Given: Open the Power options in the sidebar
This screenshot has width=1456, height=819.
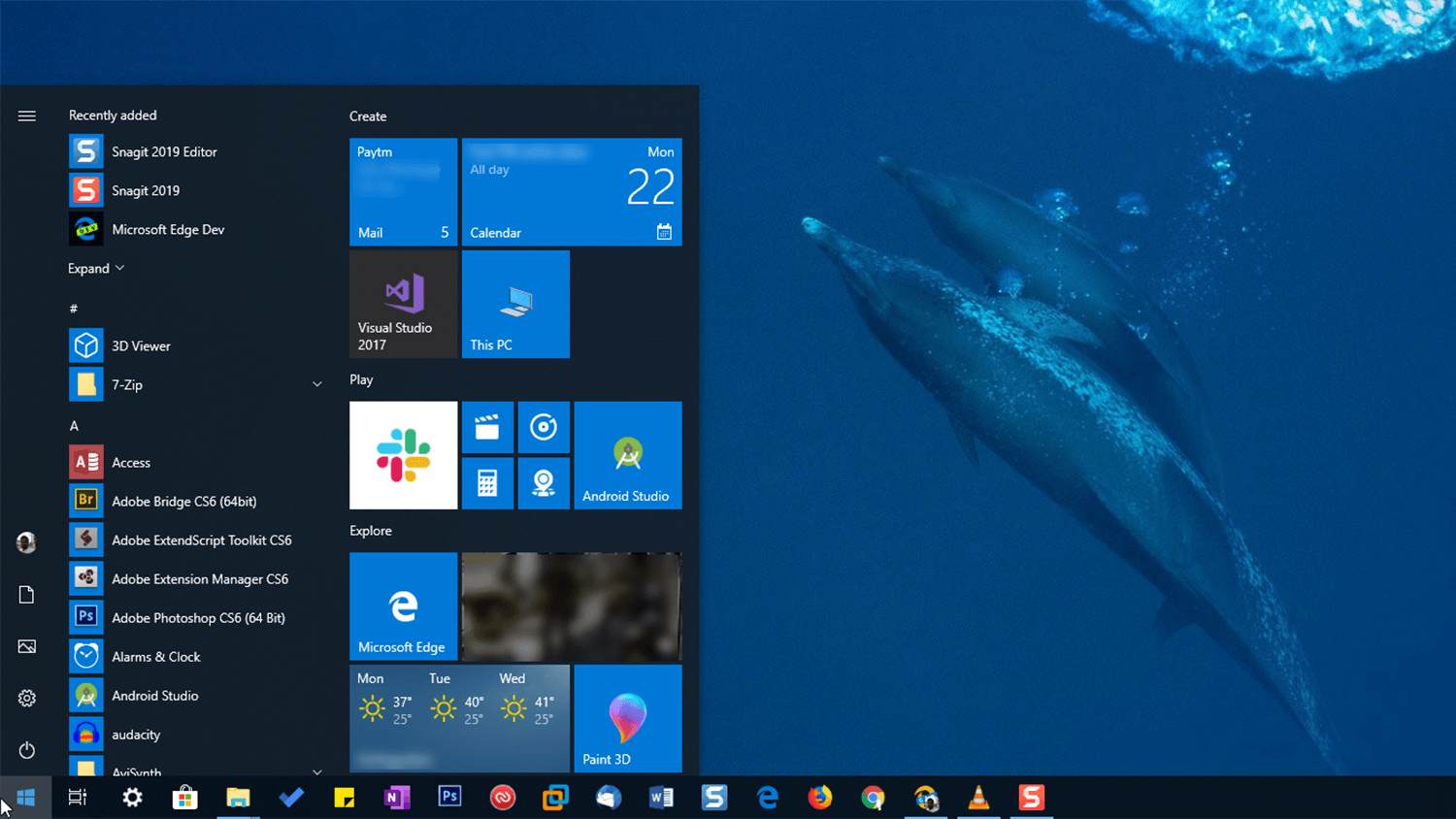Looking at the screenshot, I should coord(26,749).
